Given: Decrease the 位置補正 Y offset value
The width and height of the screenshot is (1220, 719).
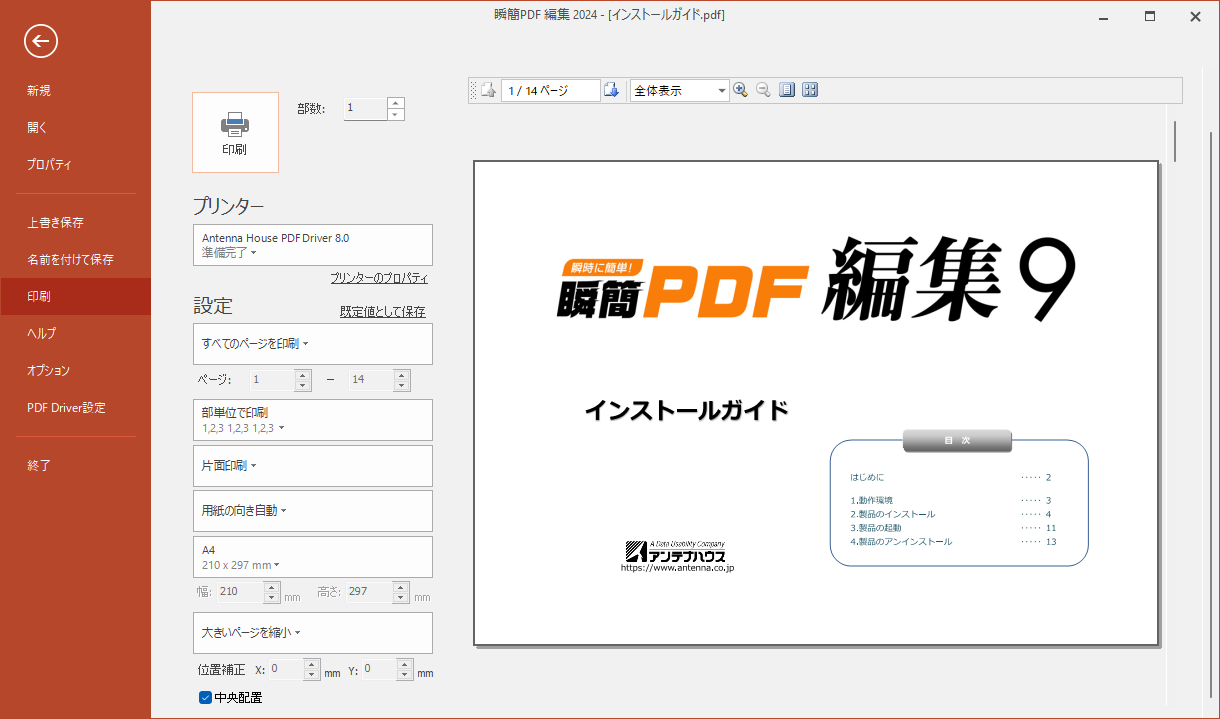Looking at the screenshot, I should pos(405,676).
